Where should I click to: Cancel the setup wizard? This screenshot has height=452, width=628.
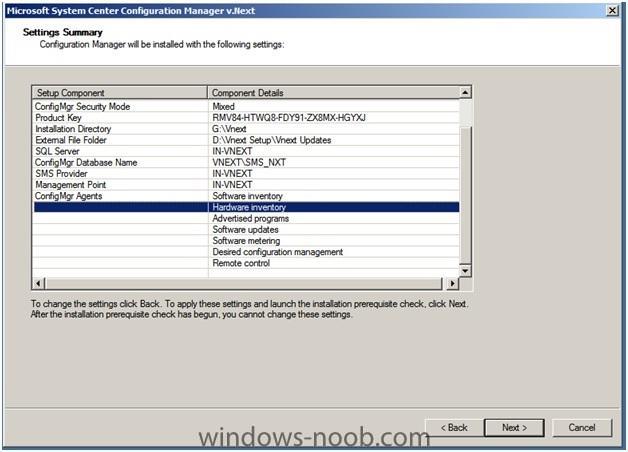(x=582, y=428)
